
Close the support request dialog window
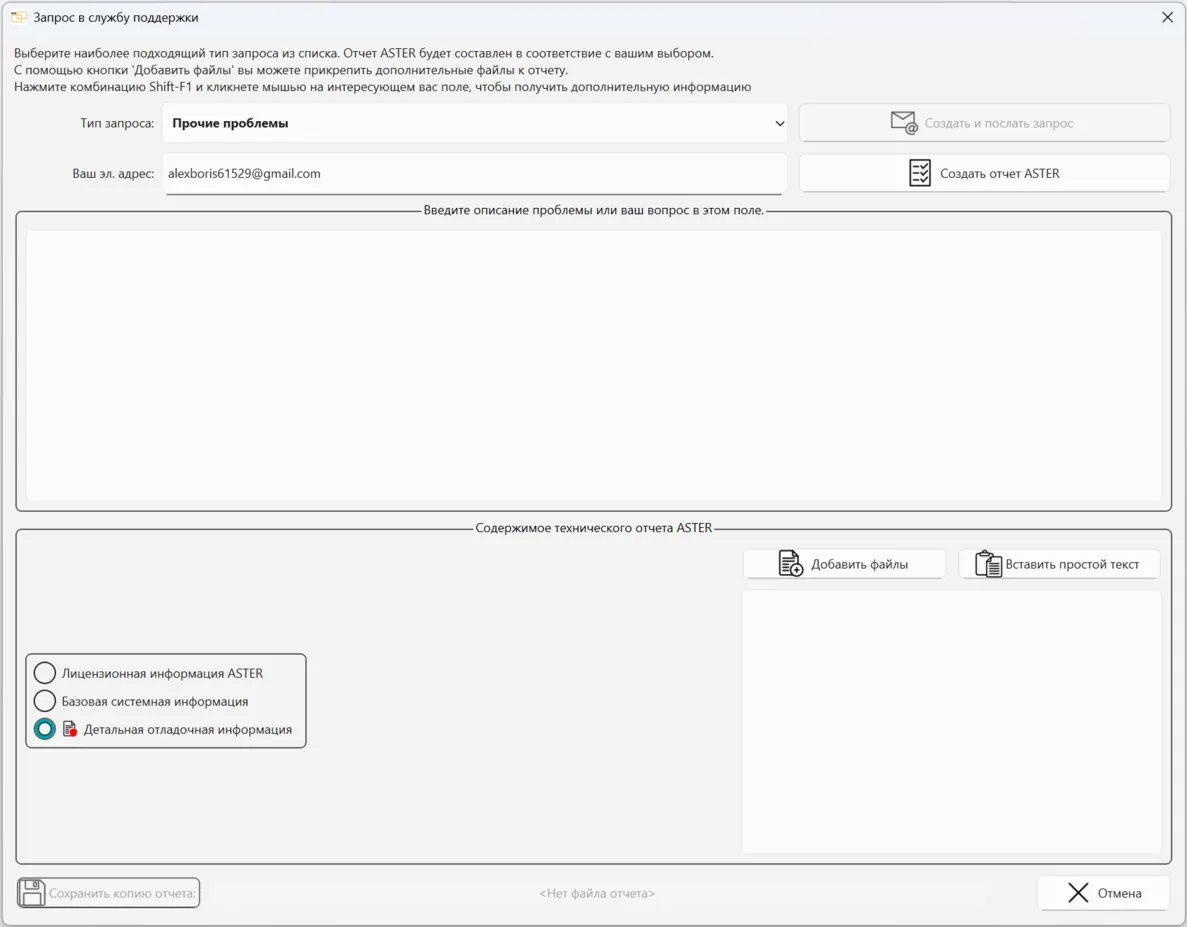[1167, 17]
